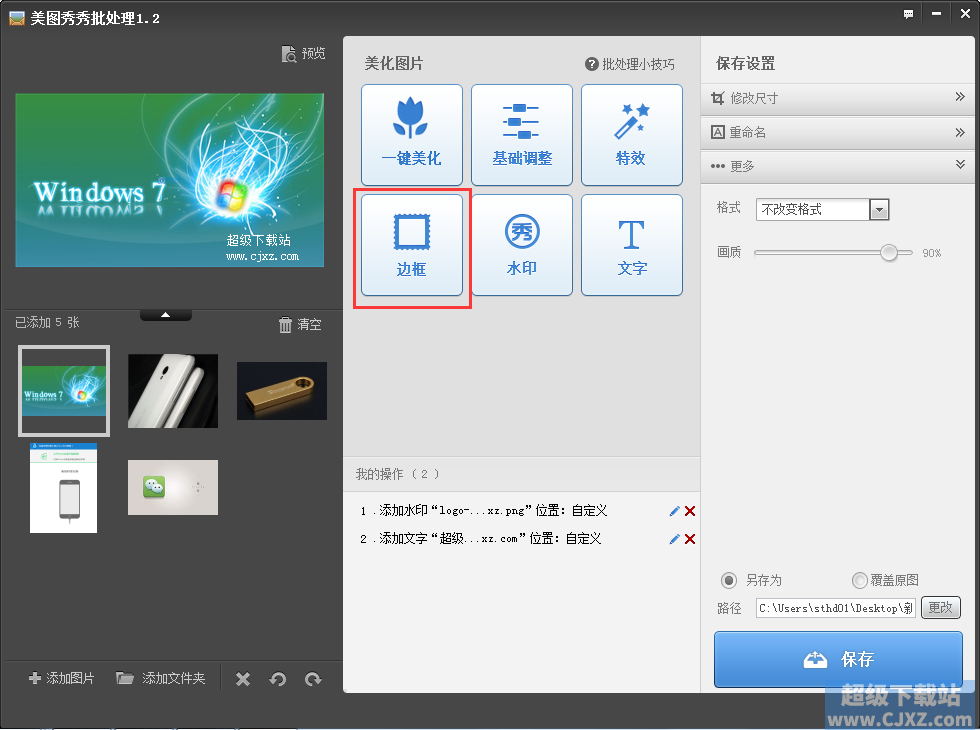Image resolution: width=980 pixels, height=730 pixels.
Task: Edit the 添加文字 operation with pencil icon
Action: pos(674,539)
